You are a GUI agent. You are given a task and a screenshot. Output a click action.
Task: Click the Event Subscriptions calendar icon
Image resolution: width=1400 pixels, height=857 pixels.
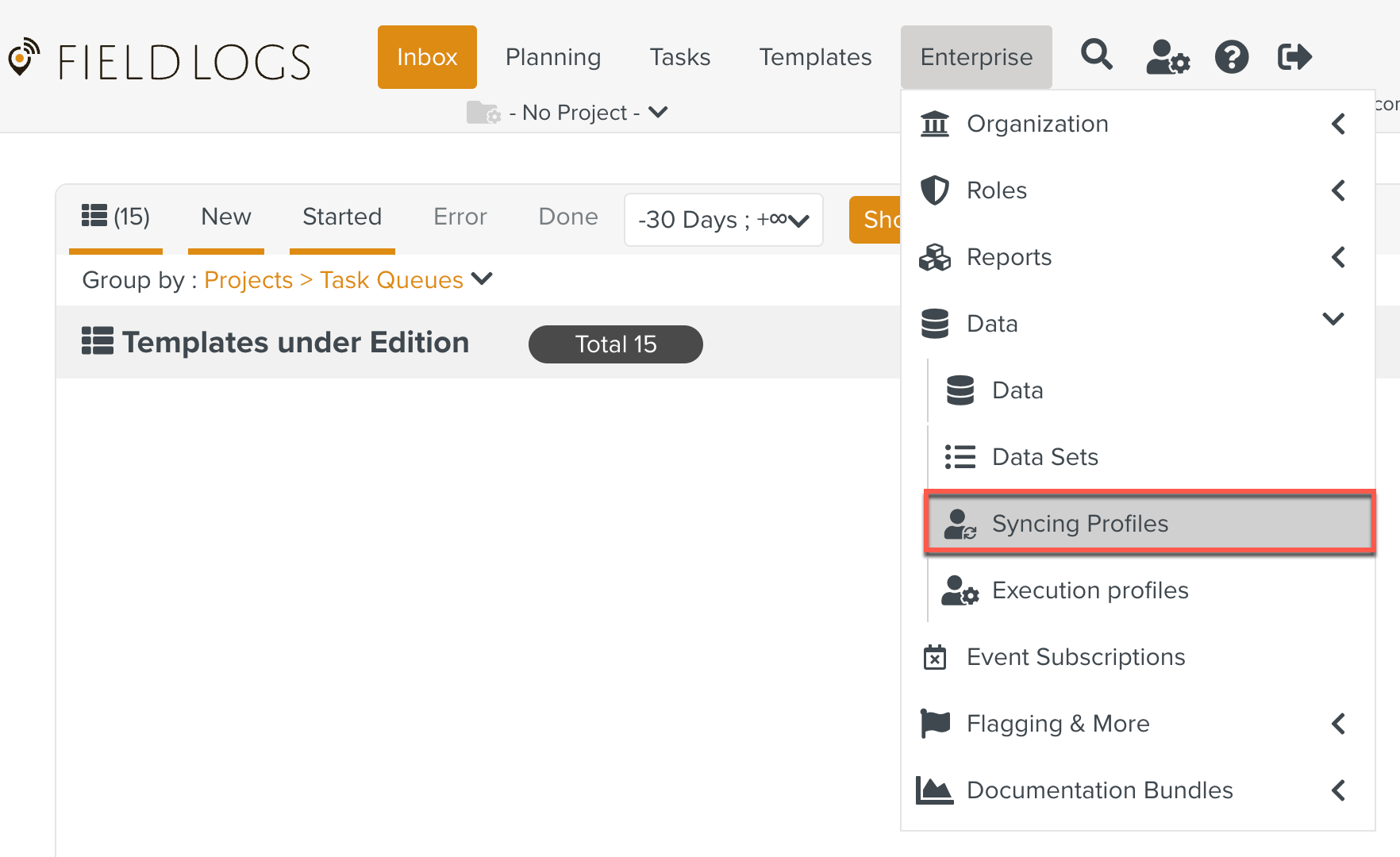click(x=935, y=657)
